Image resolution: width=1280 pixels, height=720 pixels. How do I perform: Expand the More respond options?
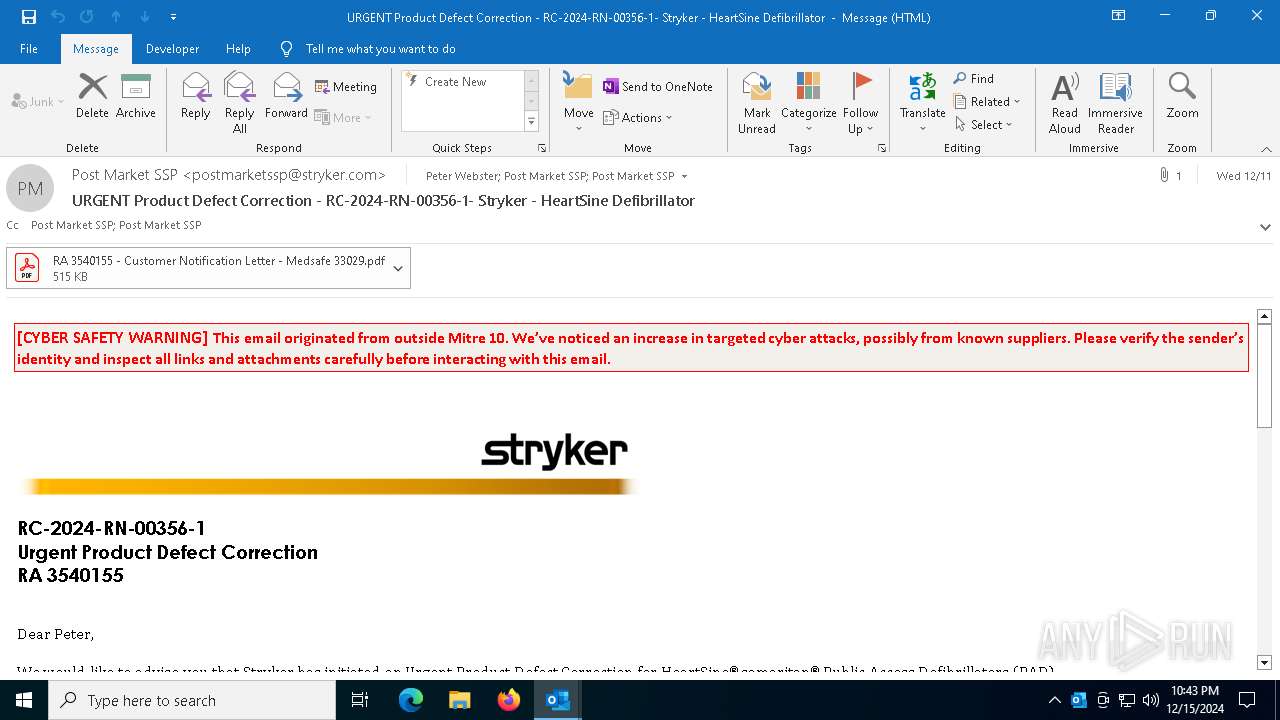click(343, 117)
